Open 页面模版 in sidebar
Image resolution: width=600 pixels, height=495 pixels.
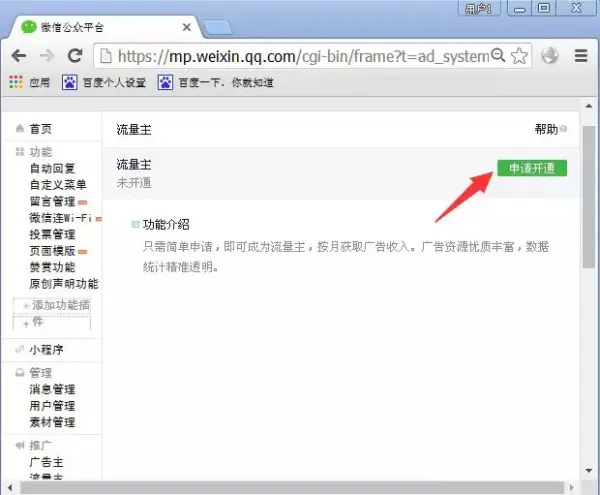point(52,251)
